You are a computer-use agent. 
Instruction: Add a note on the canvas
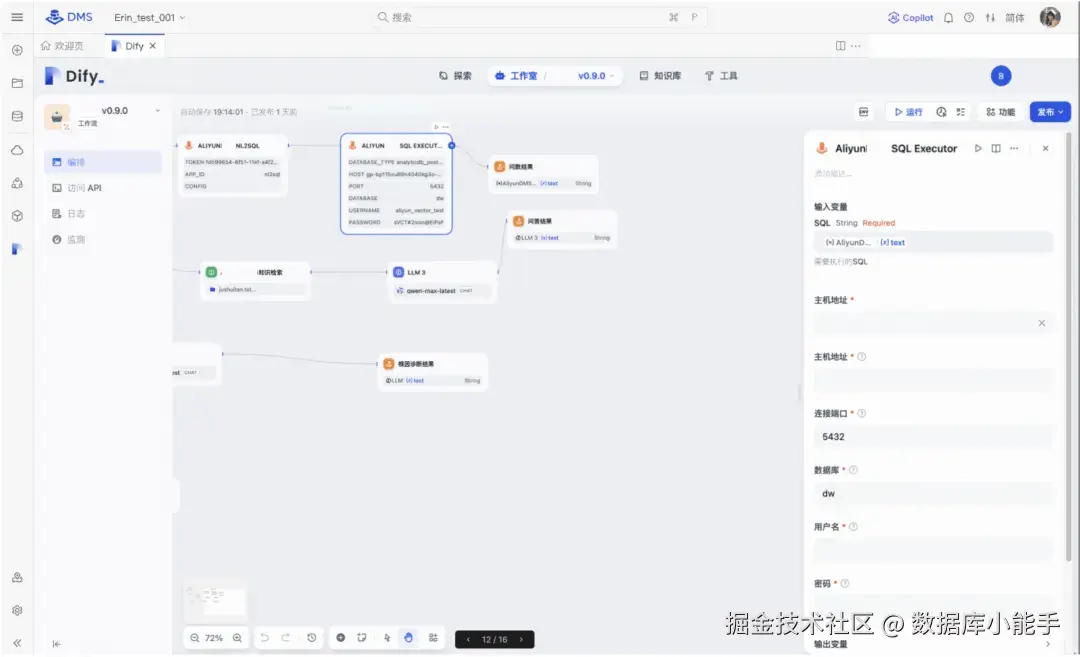[362, 638]
